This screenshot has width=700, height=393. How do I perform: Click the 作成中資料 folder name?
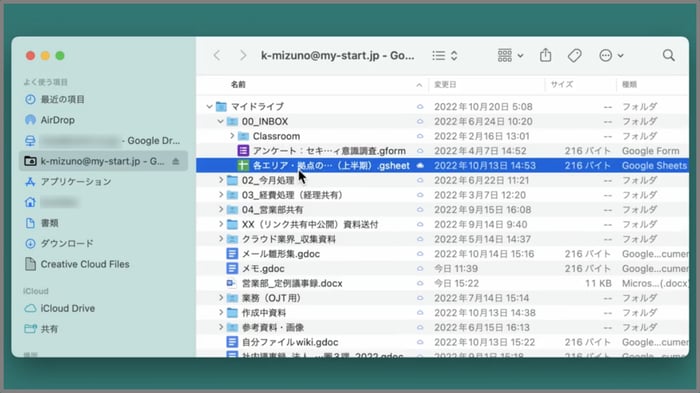(264, 313)
